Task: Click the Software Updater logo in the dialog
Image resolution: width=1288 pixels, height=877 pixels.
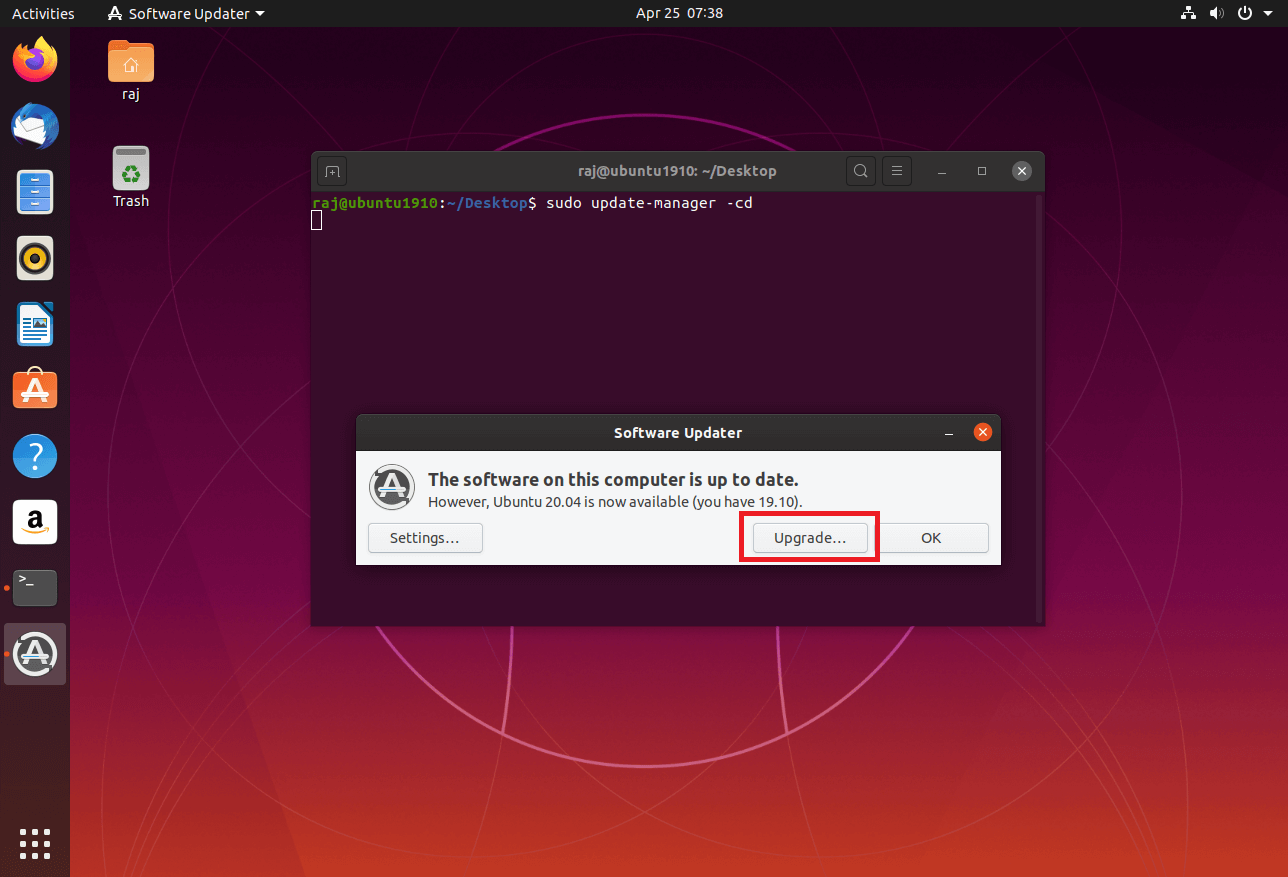Action: (x=392, y=488)
